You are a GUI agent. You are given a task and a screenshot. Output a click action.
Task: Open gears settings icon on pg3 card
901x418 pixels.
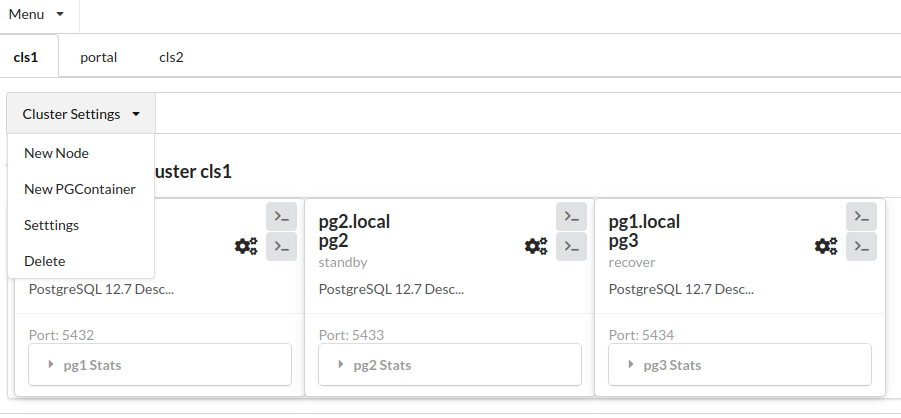click(826, 247)
